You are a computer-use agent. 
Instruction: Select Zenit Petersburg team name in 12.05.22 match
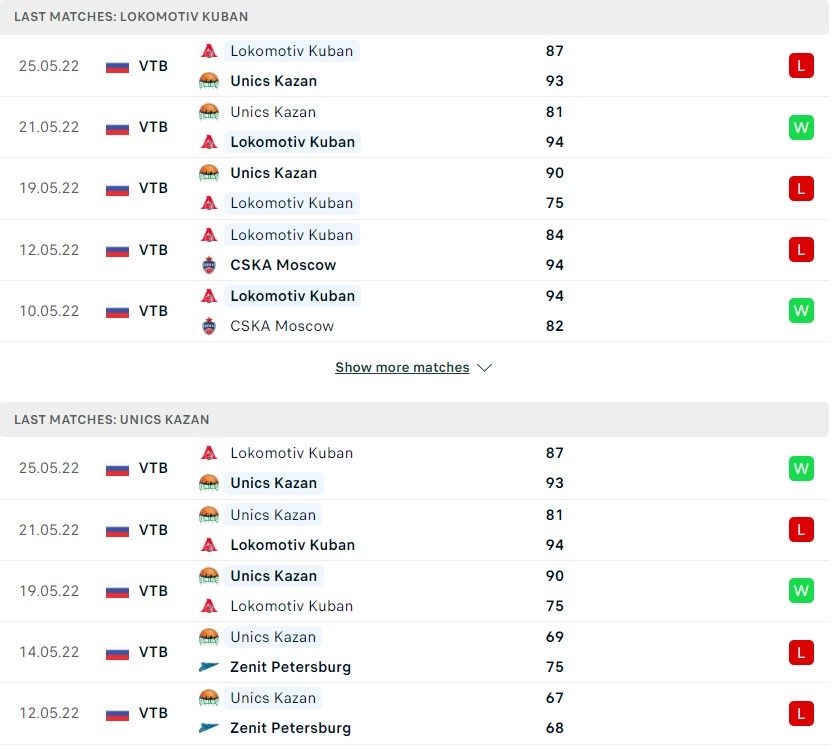[290, 728]
